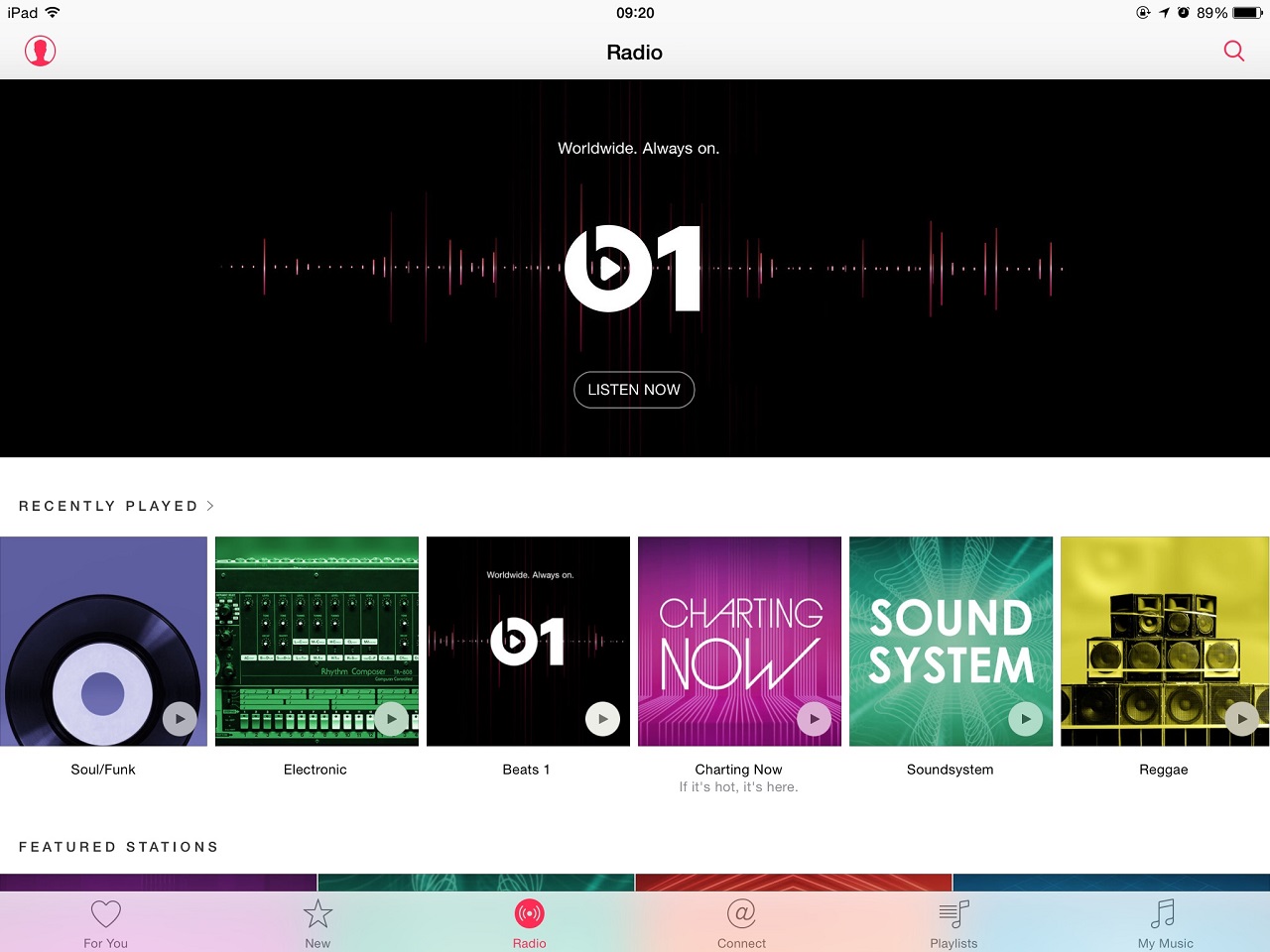Tap the Wi-Fi icon in status bar

53,12
